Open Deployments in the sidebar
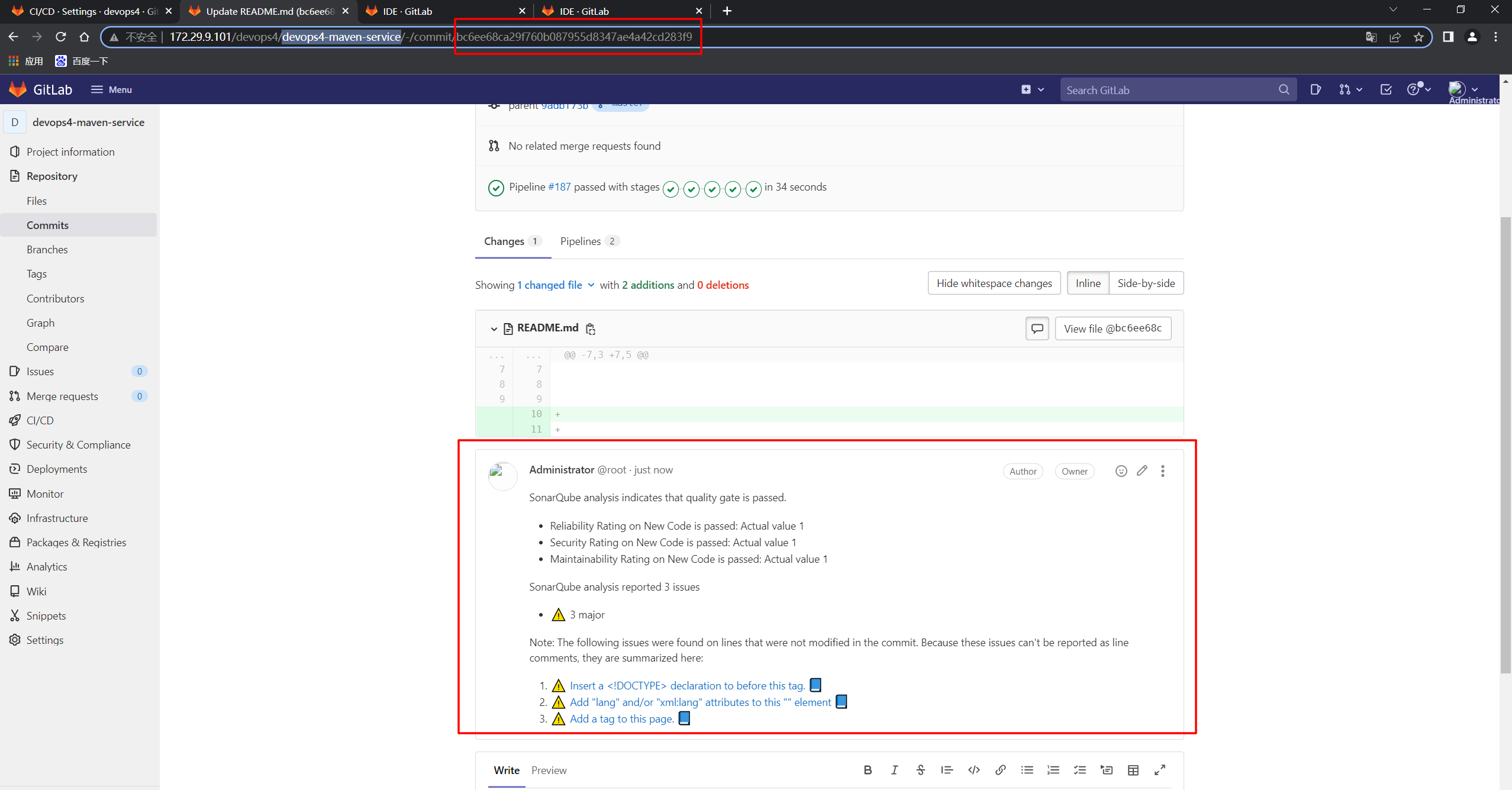 (x=56, y=469)
